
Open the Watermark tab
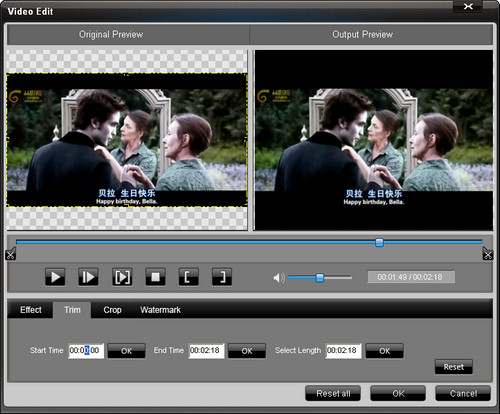click(x=160, y=310)
